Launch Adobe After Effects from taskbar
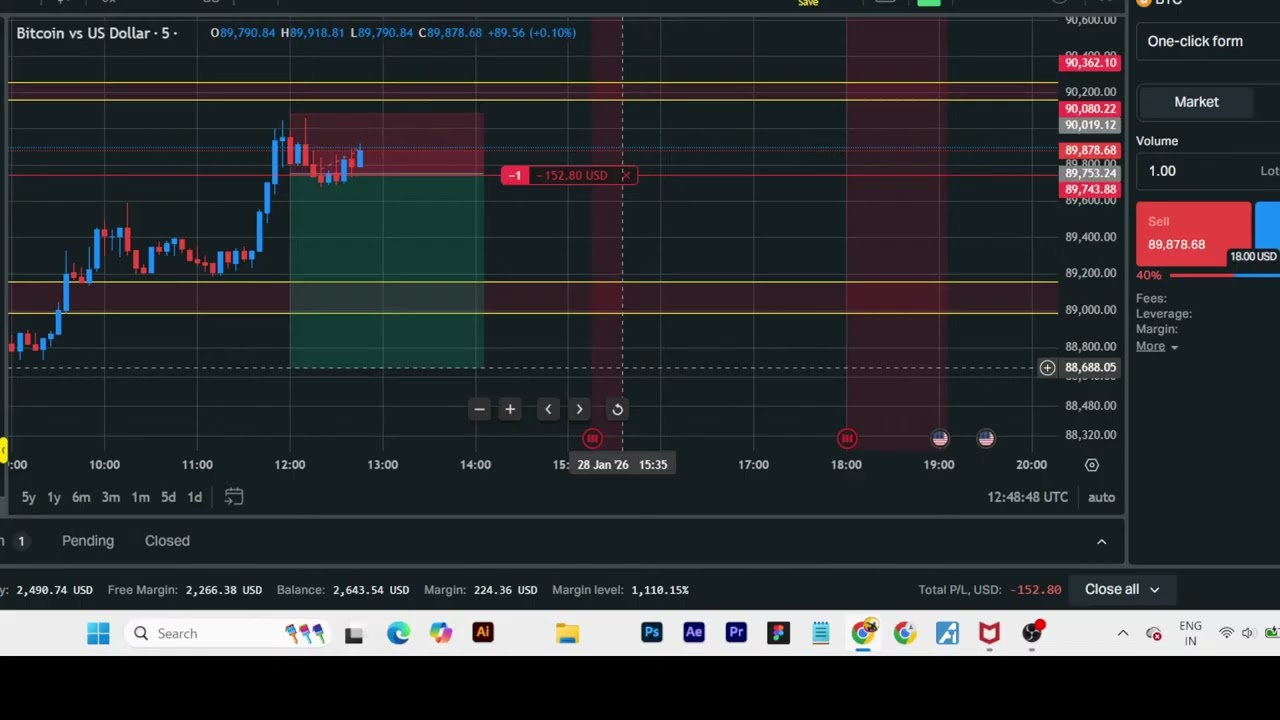1280x720 pixels. [694, 634]
